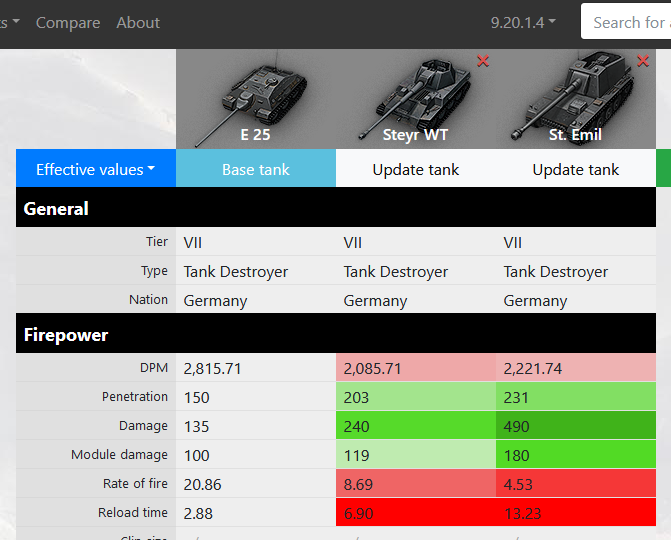Screen dimensions: 671x540
Task: Click the Steyr WT tank thumbnail
Action: coord(416,99)
